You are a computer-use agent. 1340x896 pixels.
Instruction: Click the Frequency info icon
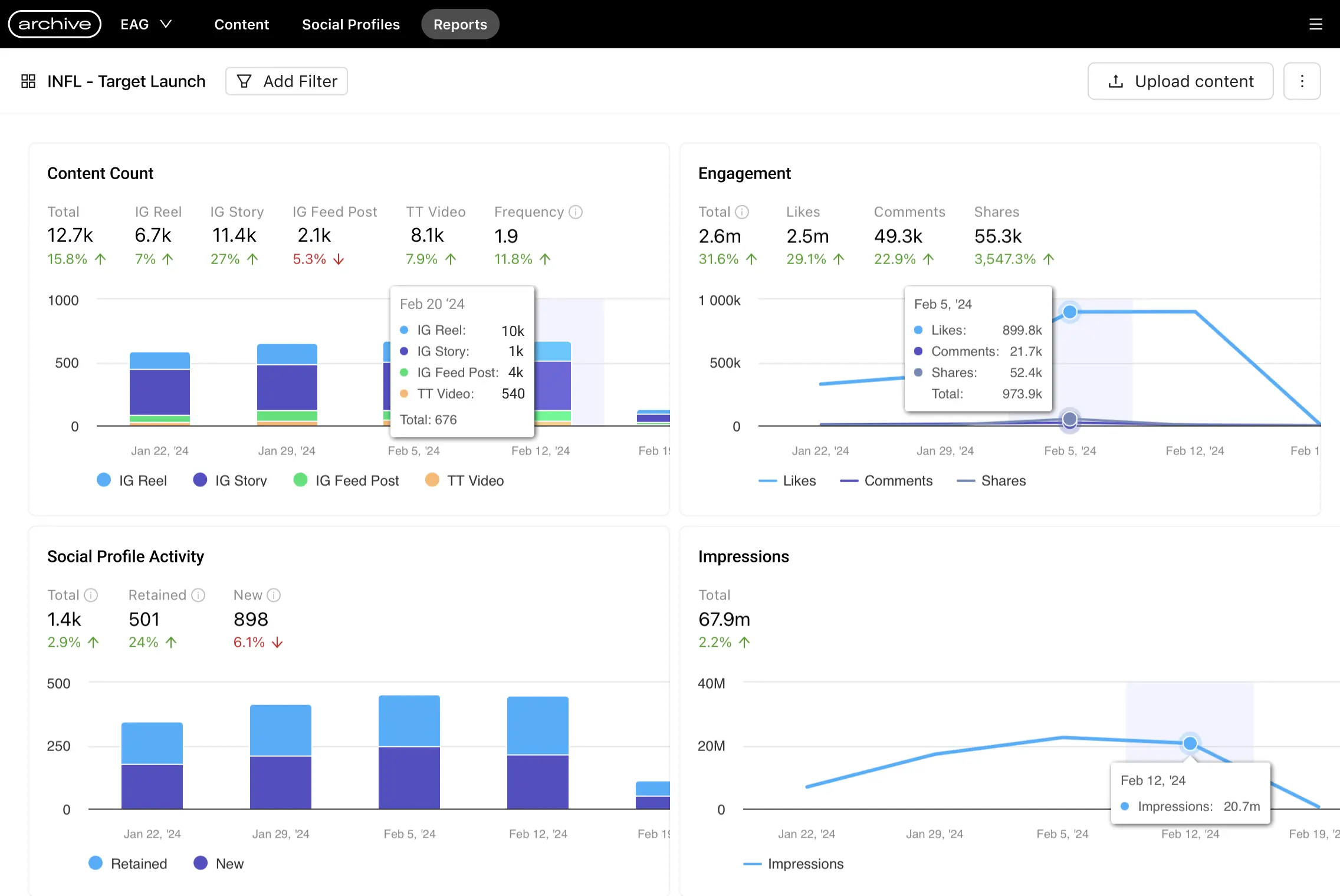(x=576, y=212)
